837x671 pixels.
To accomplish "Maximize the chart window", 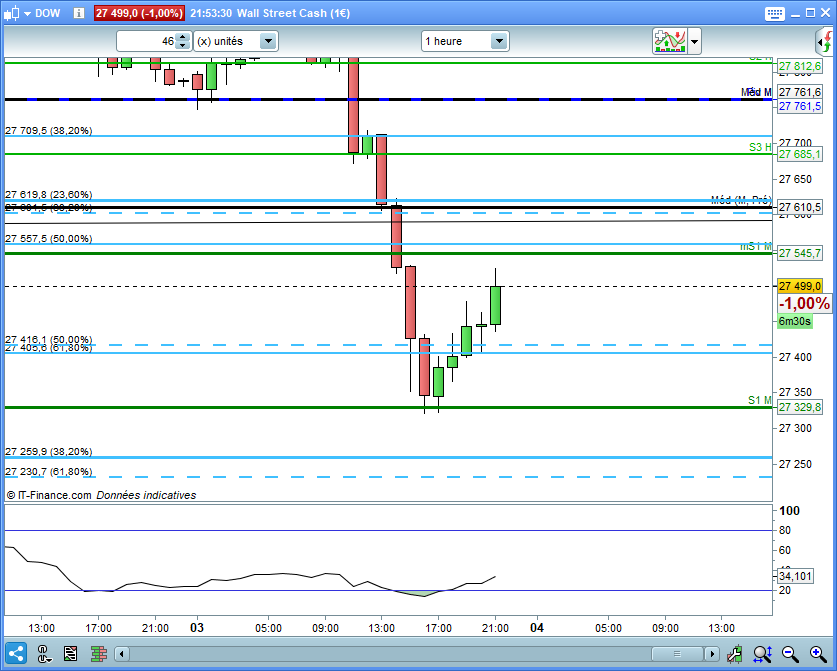I will point(810,13).
